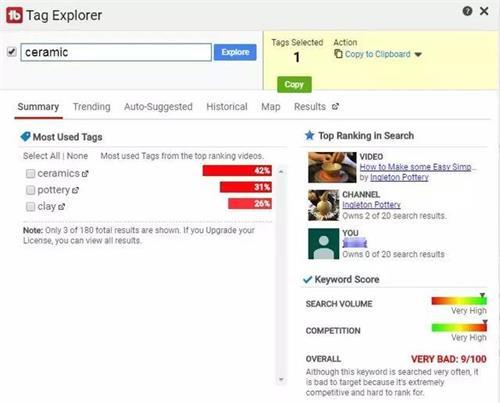Click the Copy to Clipboard page icon
Image resolution: width=500 pixels, height=403 pixels.
(x=338, y=54)
